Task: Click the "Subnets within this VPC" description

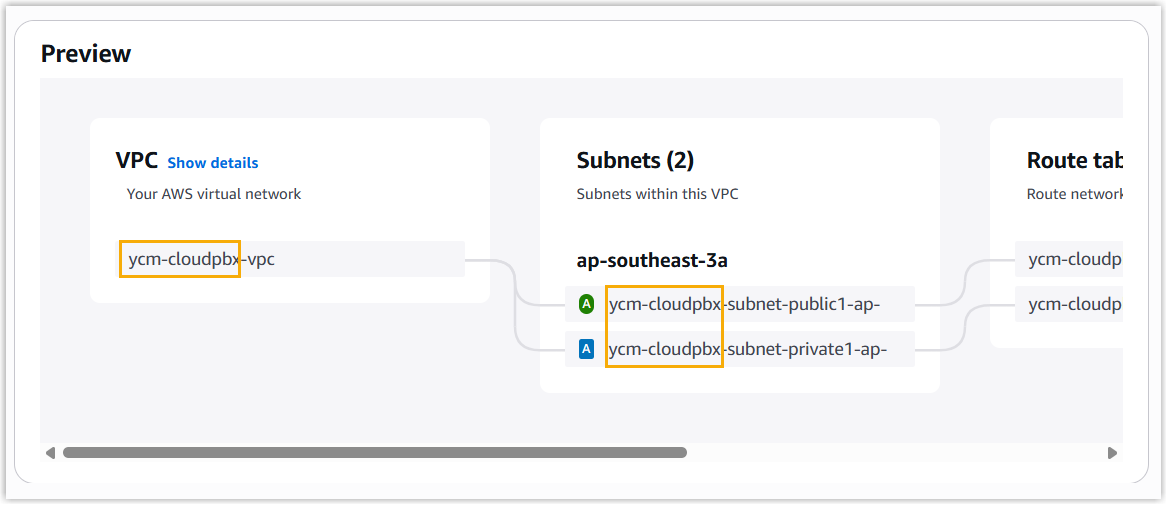Action: 657,194
